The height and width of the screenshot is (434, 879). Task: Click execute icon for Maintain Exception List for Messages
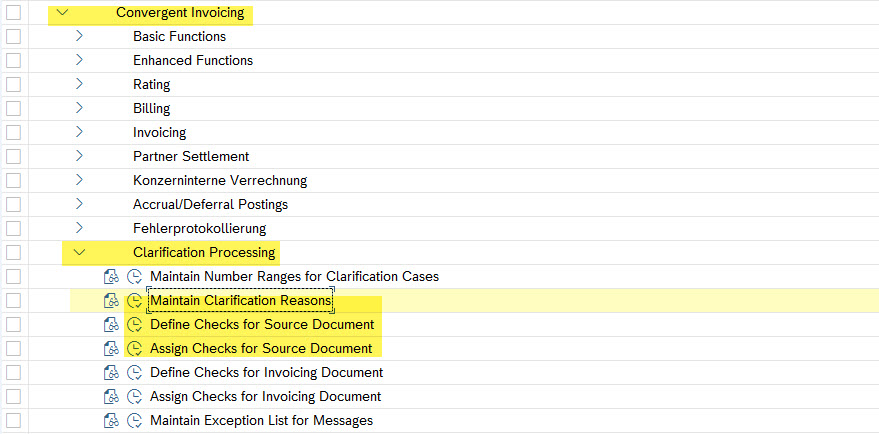click(136, 421)
